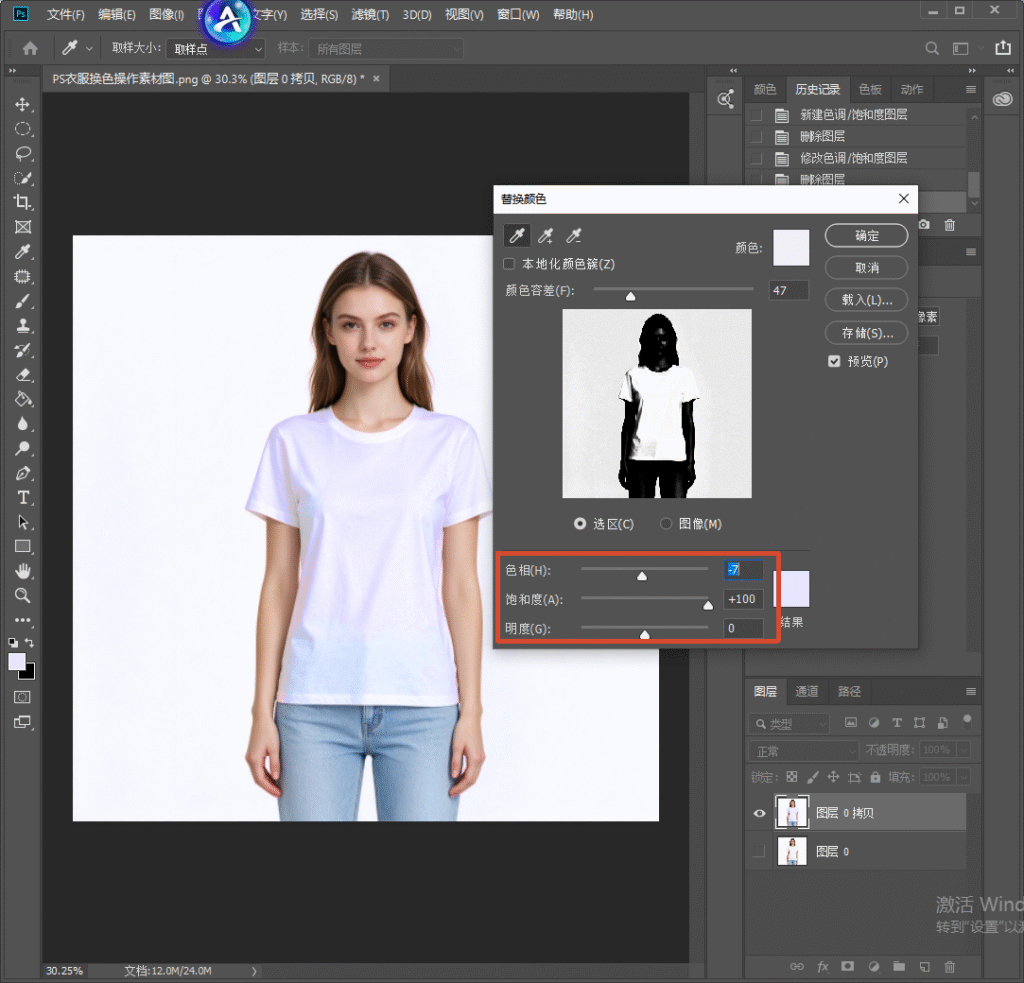Click the 取消 button
Screen dimensions: 1024x983
tap(867, 268)
